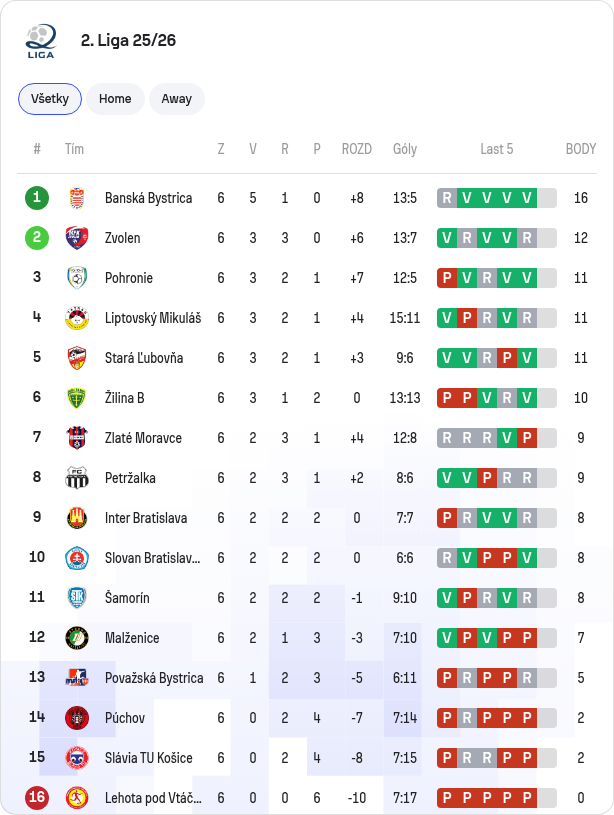Screen dimensions: 614x815
Task: Switch to the Home standings tab
Action: tap(115, 99)
